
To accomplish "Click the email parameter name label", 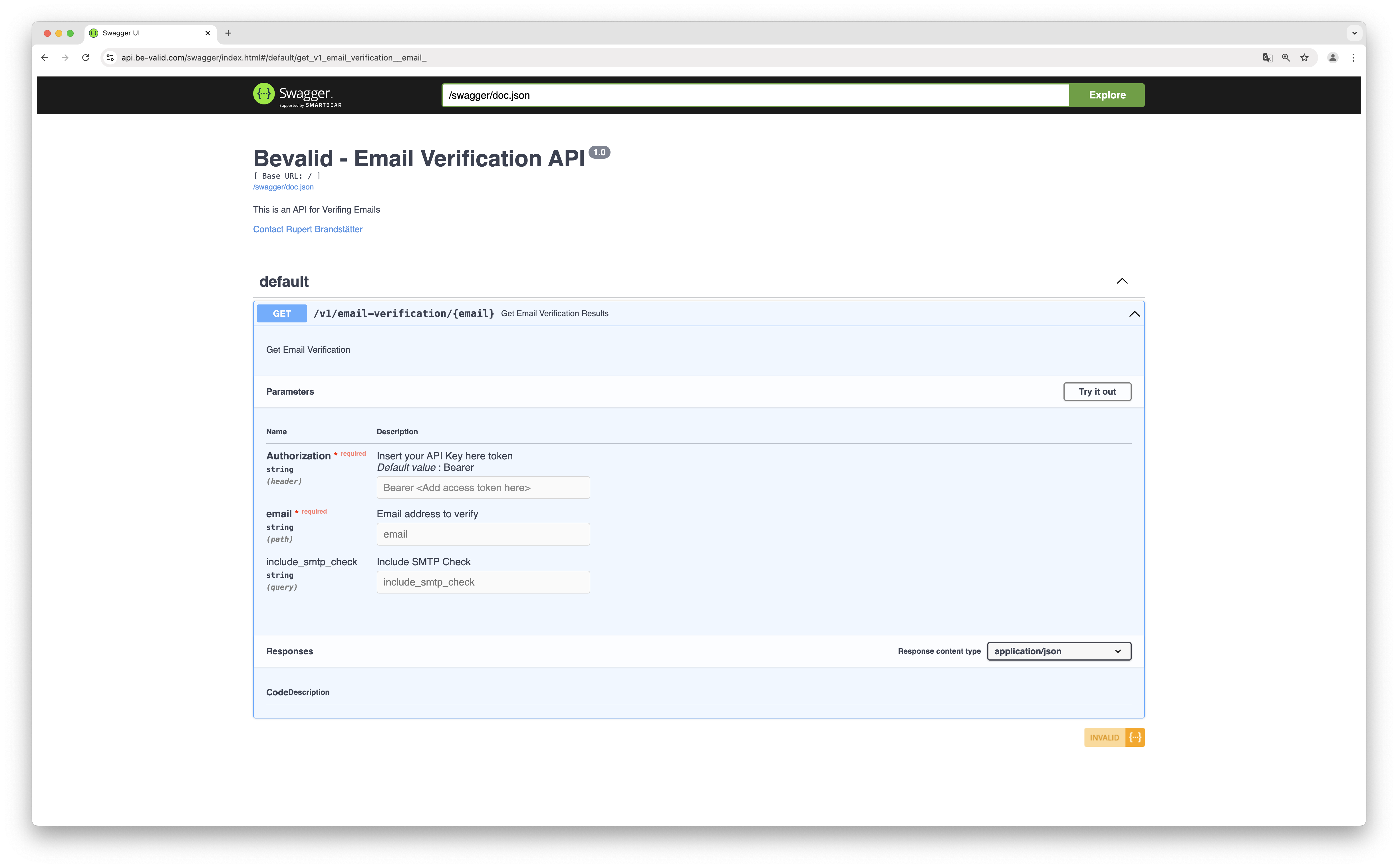I will (279, 514).
